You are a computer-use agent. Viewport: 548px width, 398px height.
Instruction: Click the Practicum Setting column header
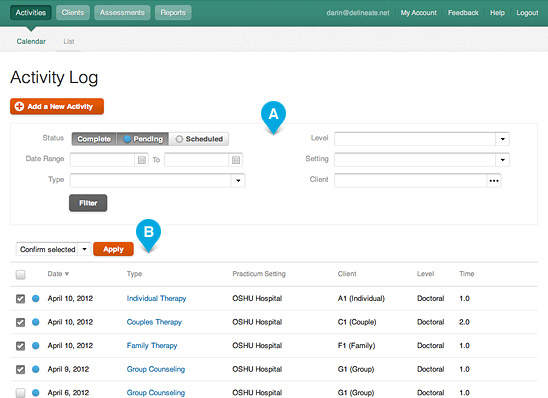(x=259, y=274)
